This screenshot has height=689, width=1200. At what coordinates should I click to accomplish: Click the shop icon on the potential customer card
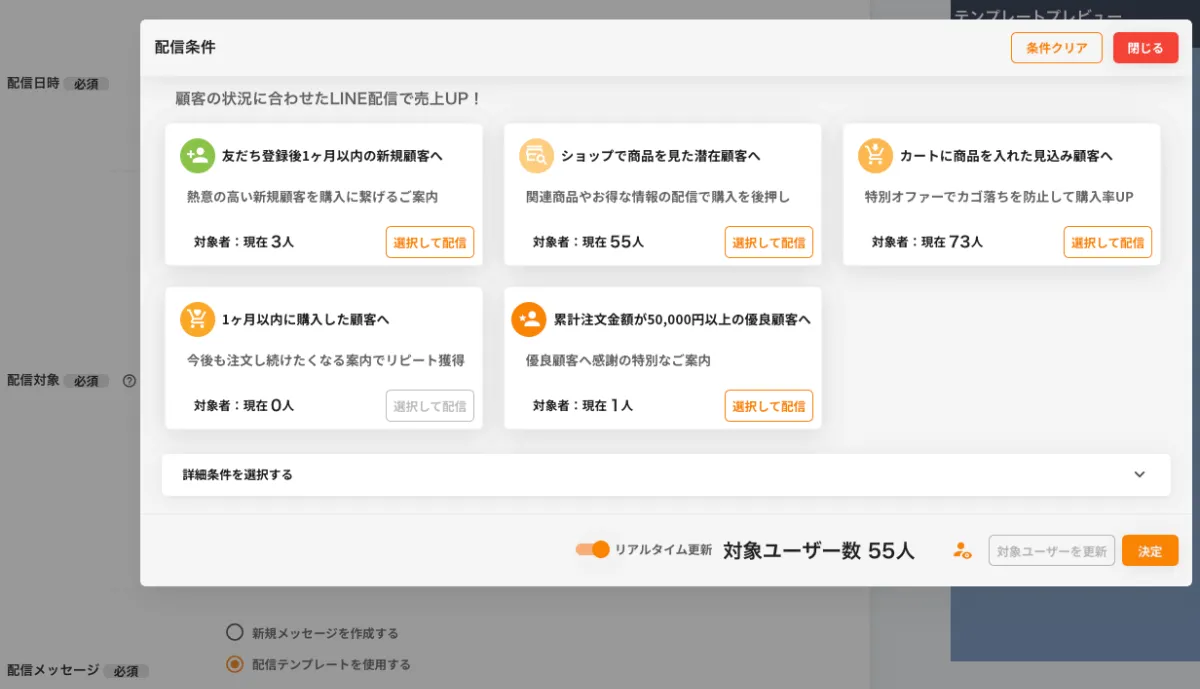tap(537, 155)
